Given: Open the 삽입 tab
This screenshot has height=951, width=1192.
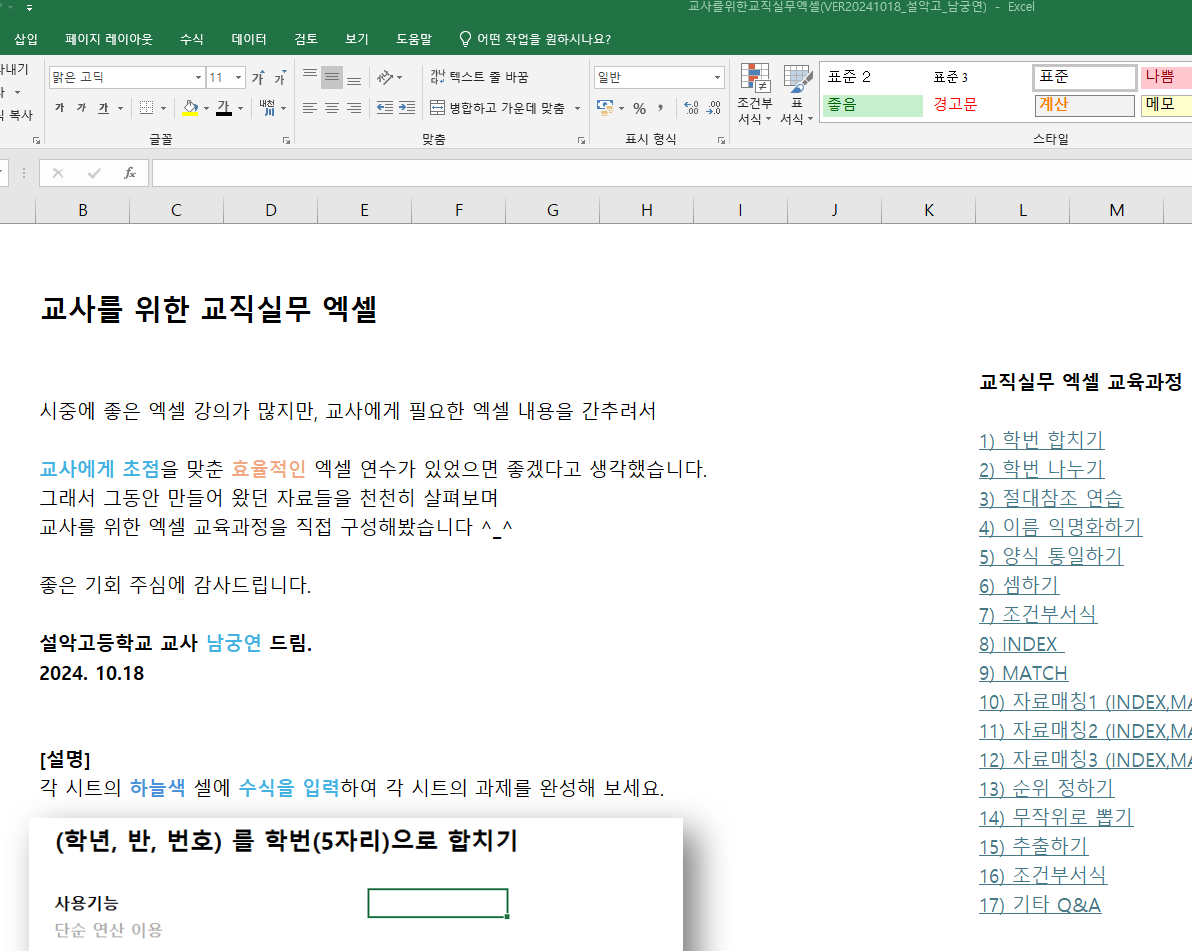Looking at the screenshot, I should click(26, 39).
